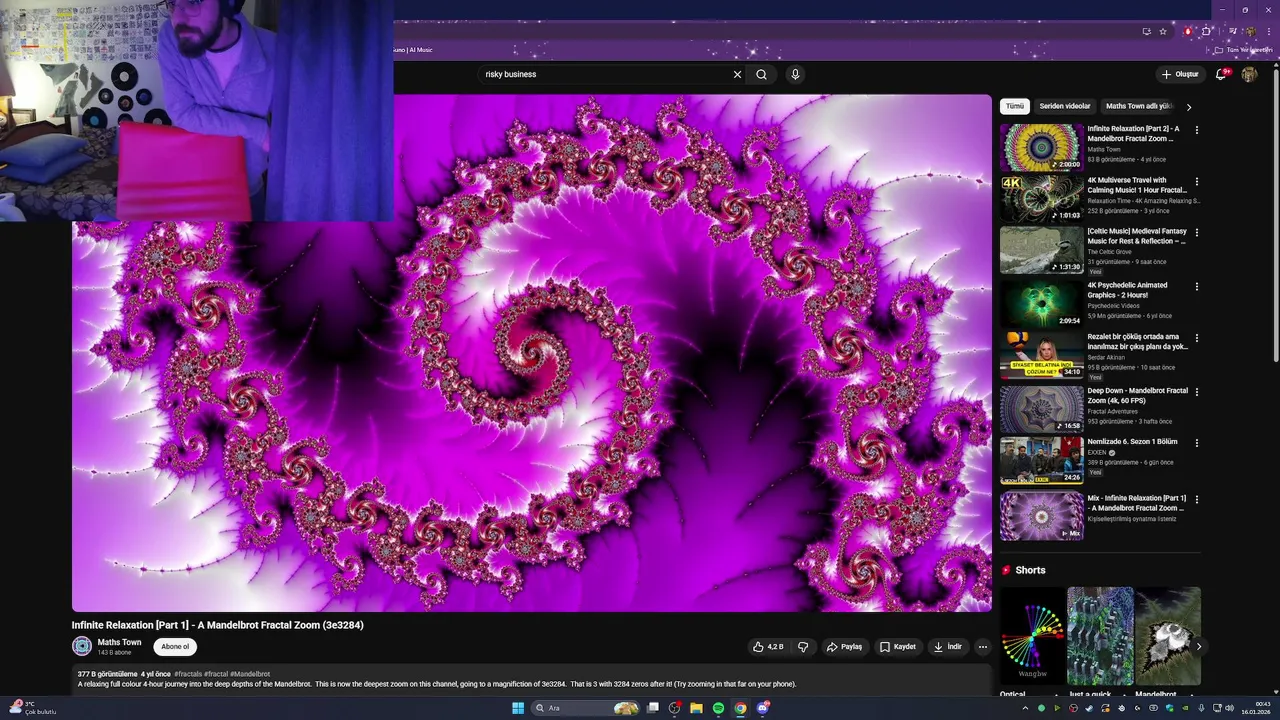Image resolution: width=1280 pixels, height=720 pixels.
Task: Focus the risky business search field
Action: click(605, 74)
